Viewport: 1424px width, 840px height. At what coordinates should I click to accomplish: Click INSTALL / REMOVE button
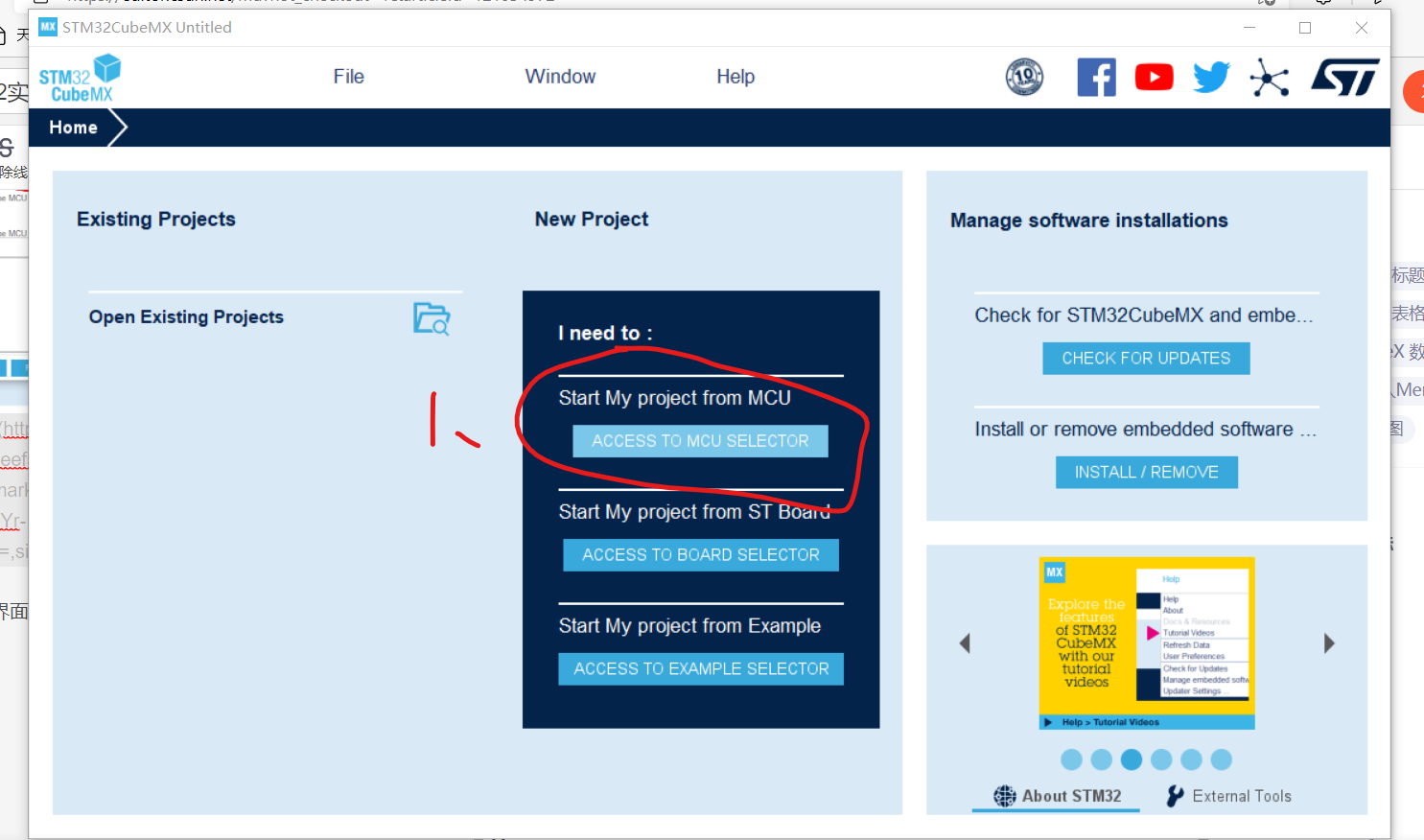(x=1147, y=473)
